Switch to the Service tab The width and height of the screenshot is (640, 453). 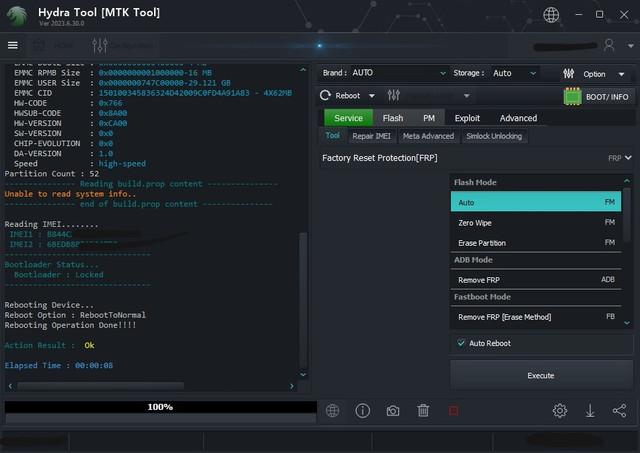coord(348,118)
